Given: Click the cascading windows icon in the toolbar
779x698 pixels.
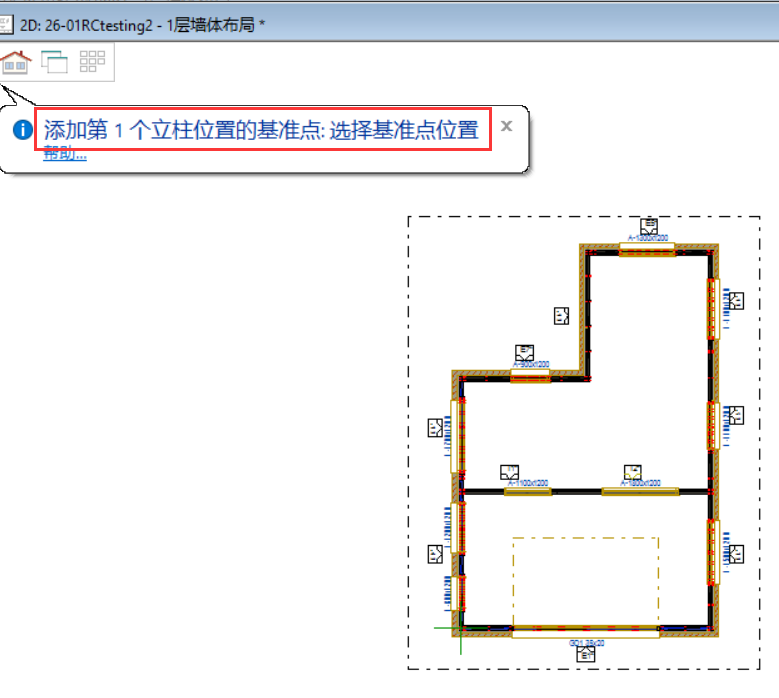Looking at the screenshot, I should tap(54, 62).
